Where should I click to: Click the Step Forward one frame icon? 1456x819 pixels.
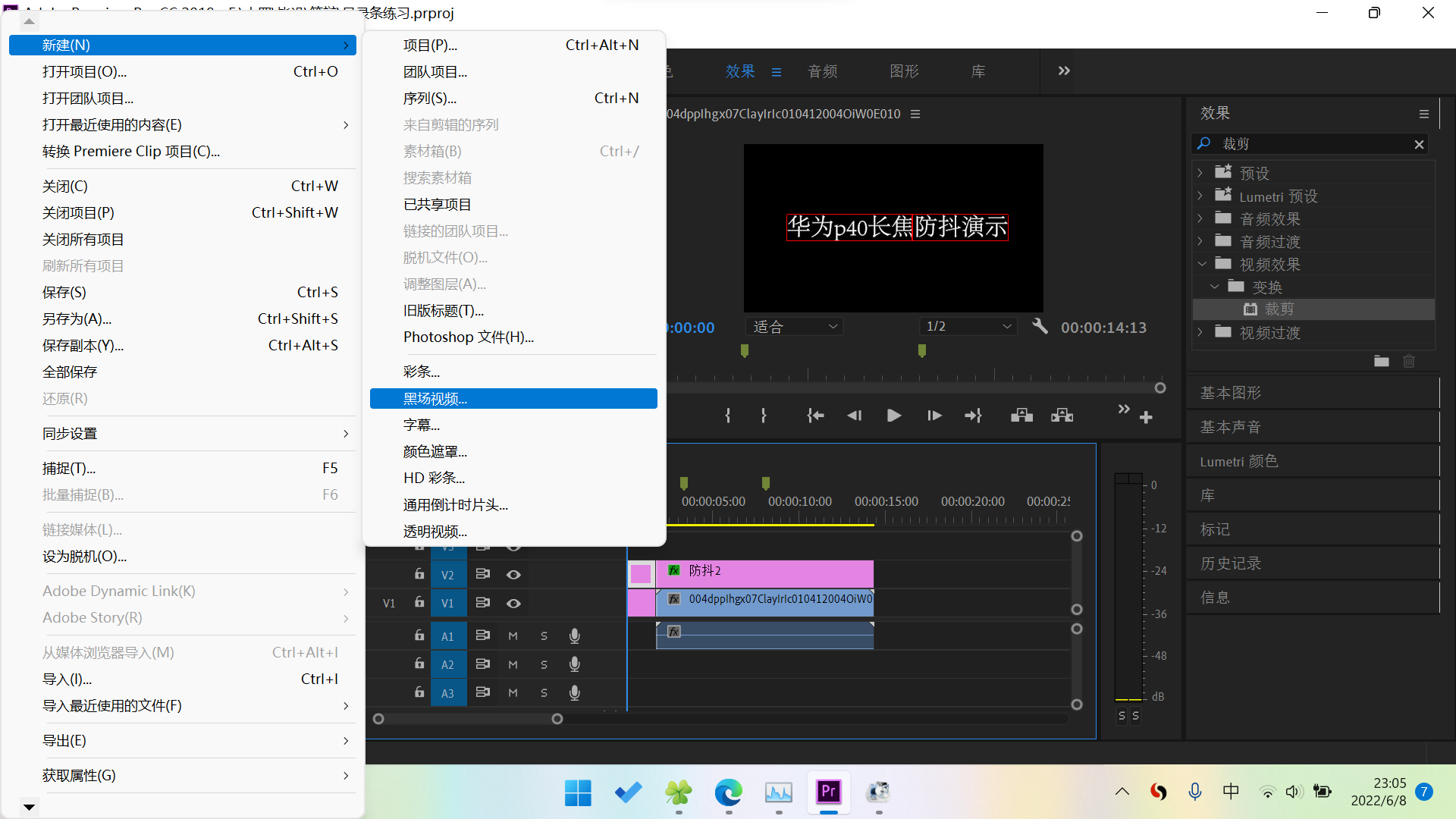934,416
